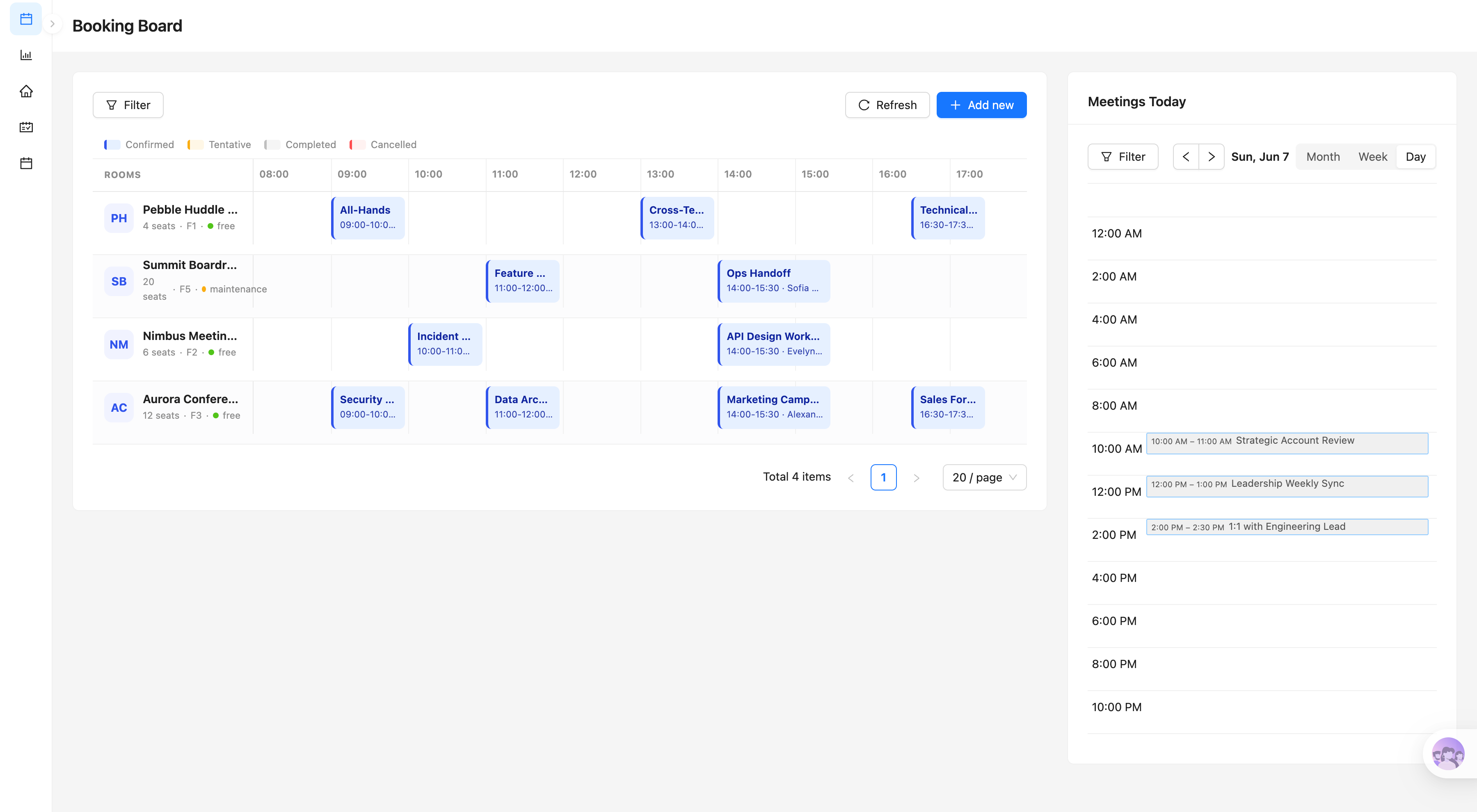Open the API Design Workshop booking
Image resolution: width=1477 pixels, height=812 pixels.
774,344
